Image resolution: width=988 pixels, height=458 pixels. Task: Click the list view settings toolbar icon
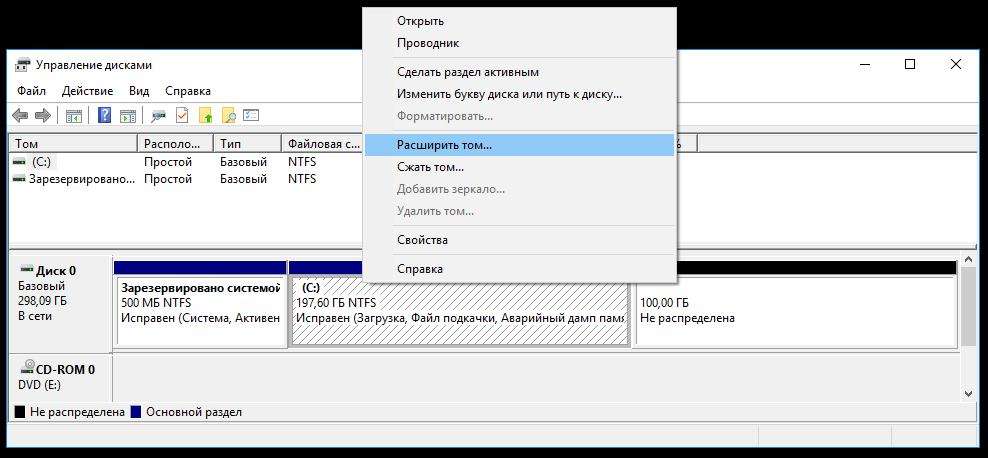point(251,115)
